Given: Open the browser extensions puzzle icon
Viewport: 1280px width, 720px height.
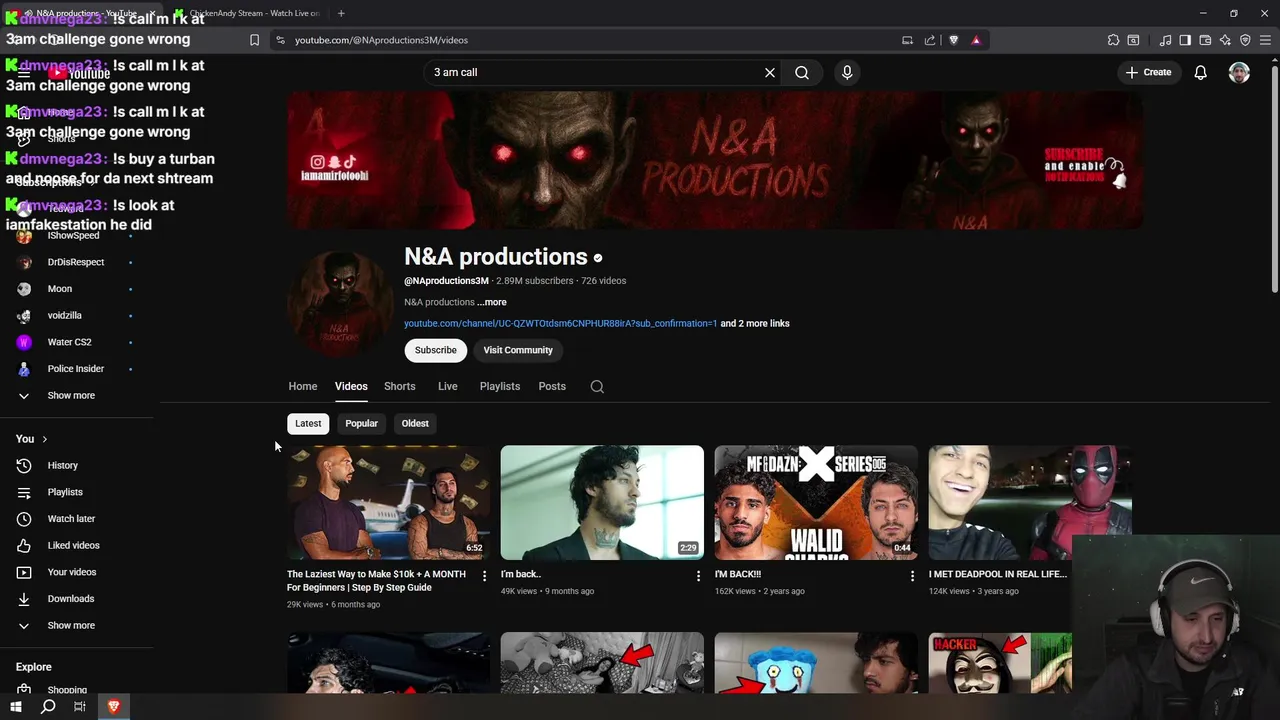Looking at the screenshot, I should click(1113, 40).
